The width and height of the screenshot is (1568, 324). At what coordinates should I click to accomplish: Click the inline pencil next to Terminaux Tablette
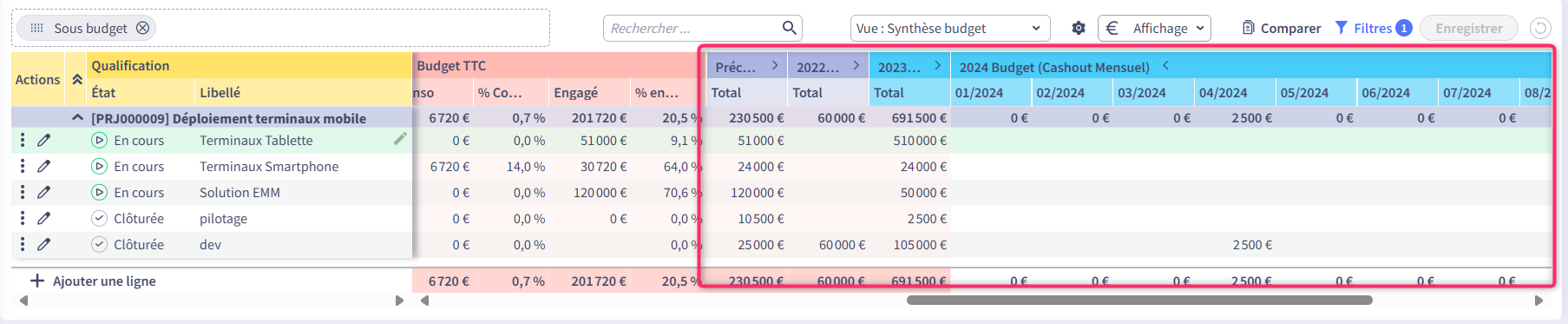pos(400,139)
